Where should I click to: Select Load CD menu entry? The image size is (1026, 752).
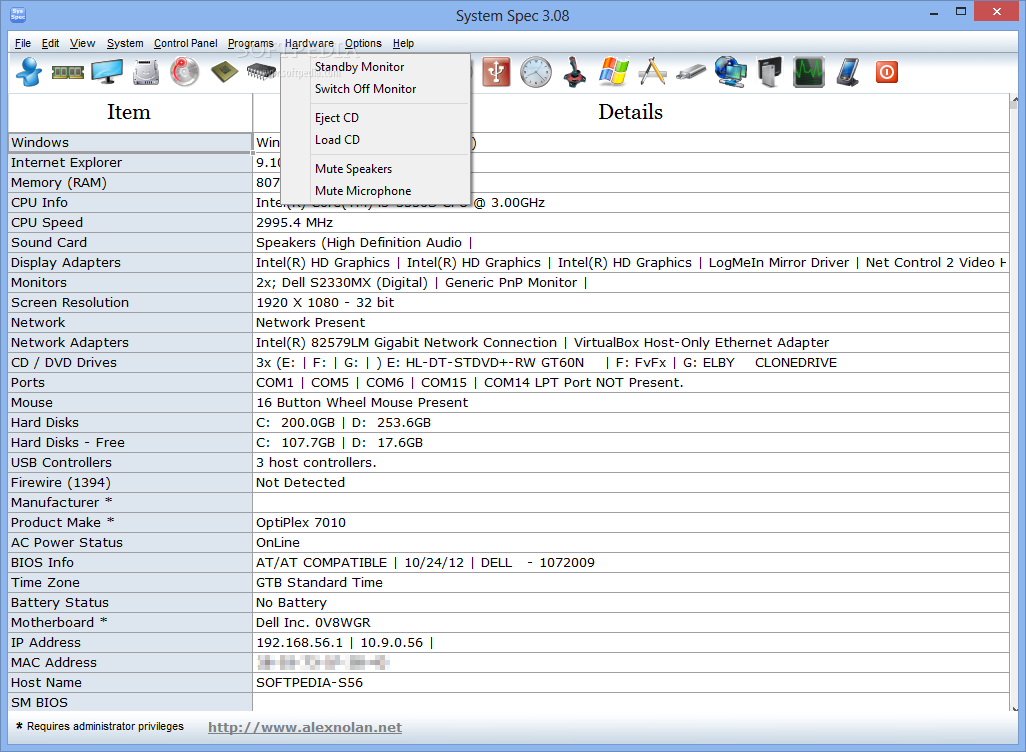click(376, 140)
